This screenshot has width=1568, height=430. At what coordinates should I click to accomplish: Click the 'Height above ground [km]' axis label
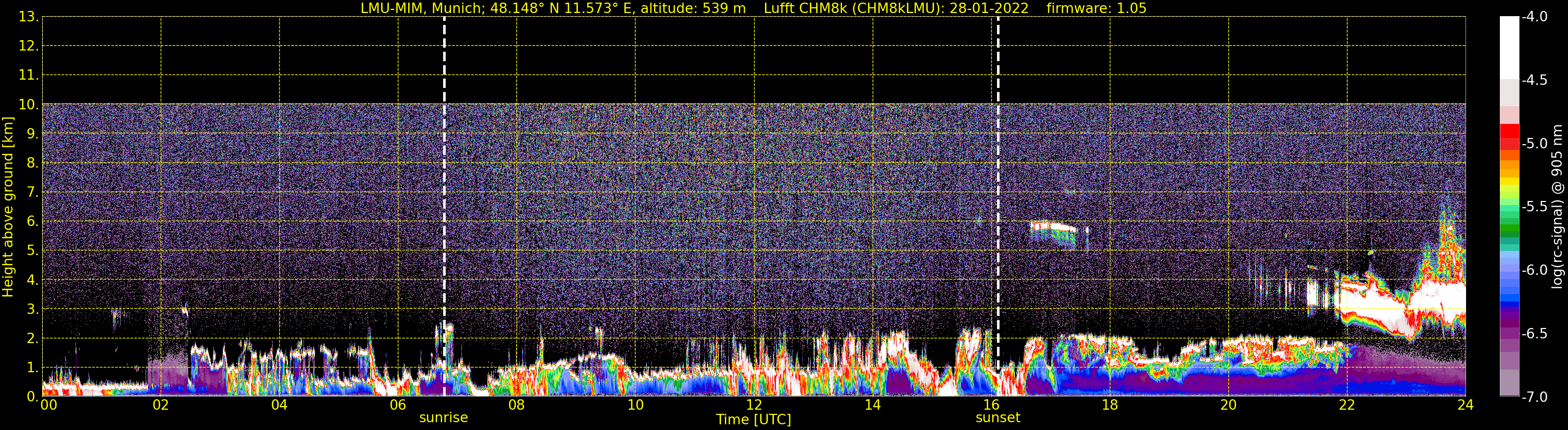coord(8,207)
